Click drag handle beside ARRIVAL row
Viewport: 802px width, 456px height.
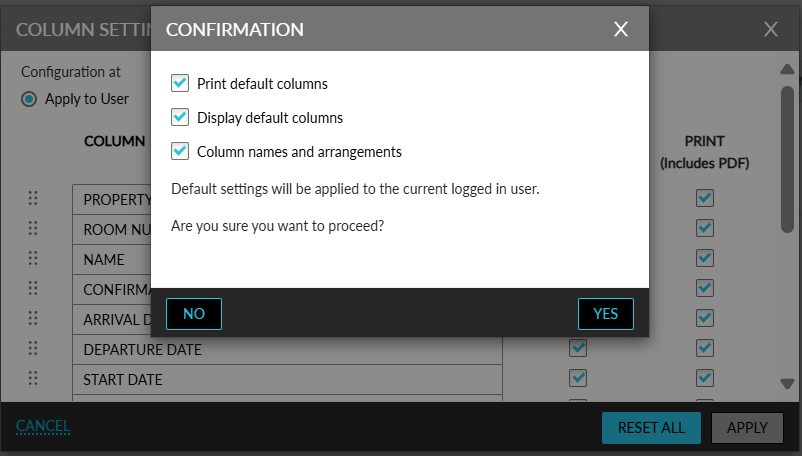pos(33,318)
